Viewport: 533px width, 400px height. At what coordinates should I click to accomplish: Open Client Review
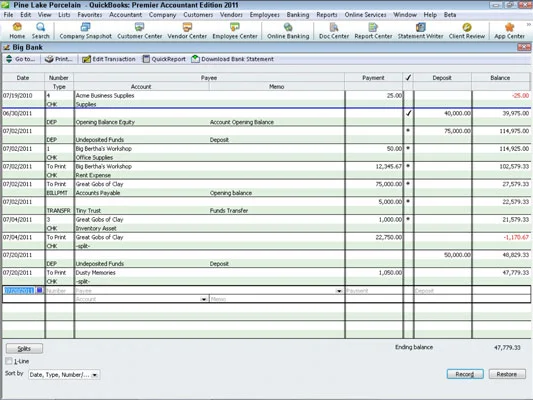tap(467, 31)
